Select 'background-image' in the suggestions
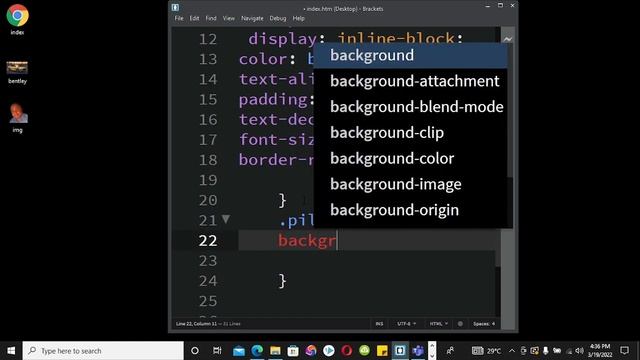The width and height of the screenshot is (640, 360). (411, 184)
